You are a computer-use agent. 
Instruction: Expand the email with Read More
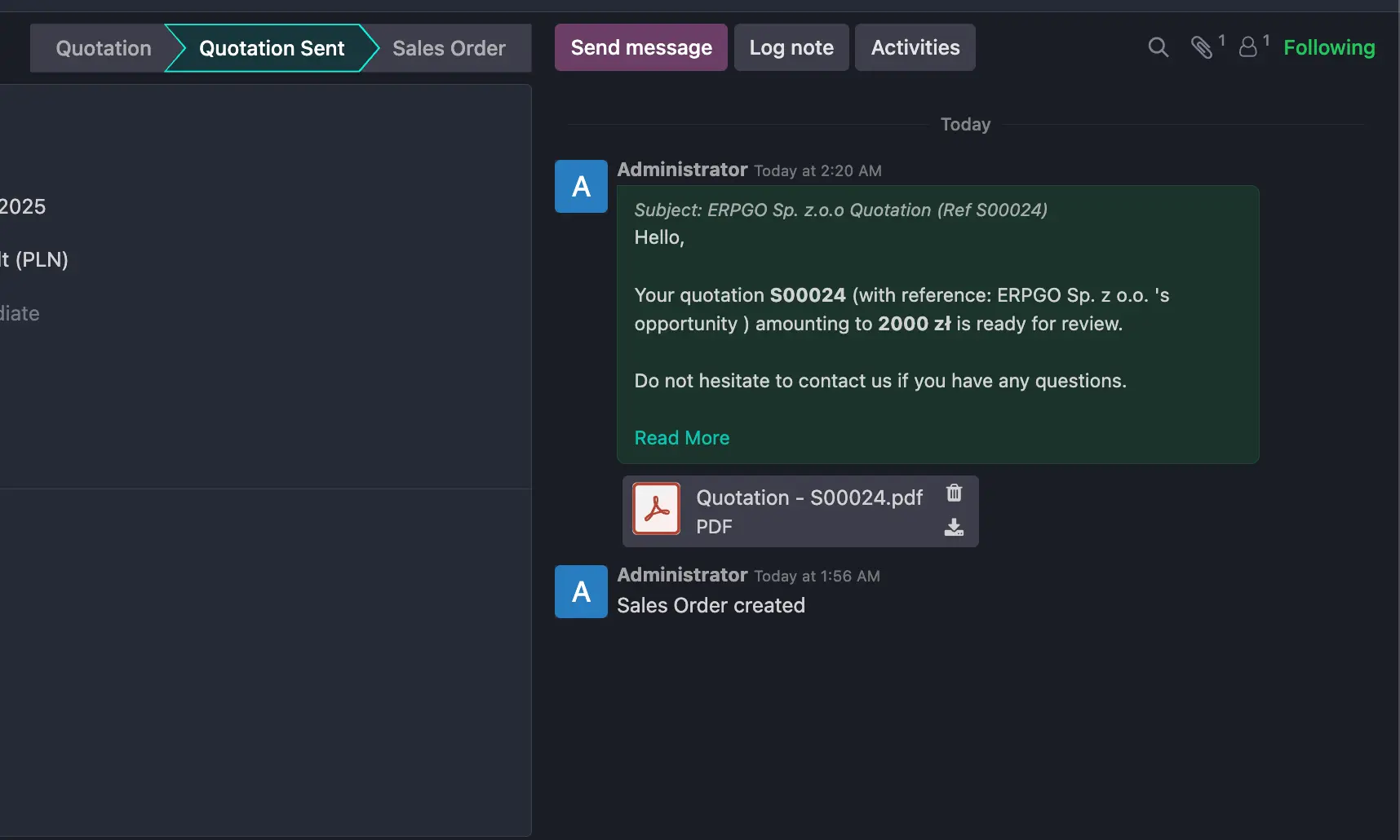pos(682,438)
